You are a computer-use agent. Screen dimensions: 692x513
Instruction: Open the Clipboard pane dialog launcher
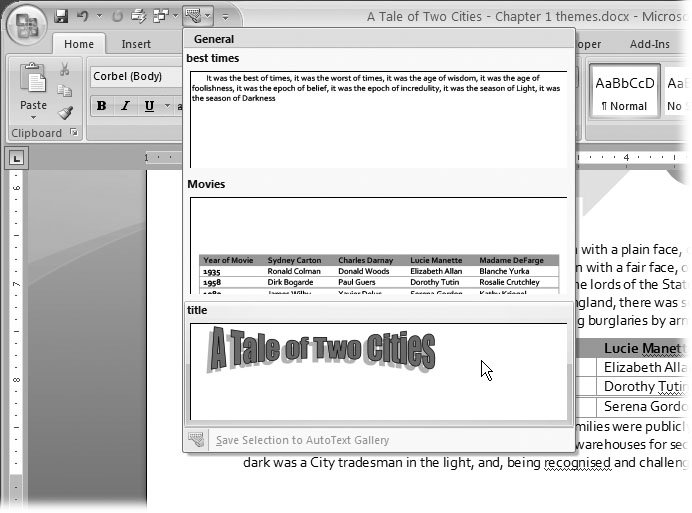(x=73, y=133)
